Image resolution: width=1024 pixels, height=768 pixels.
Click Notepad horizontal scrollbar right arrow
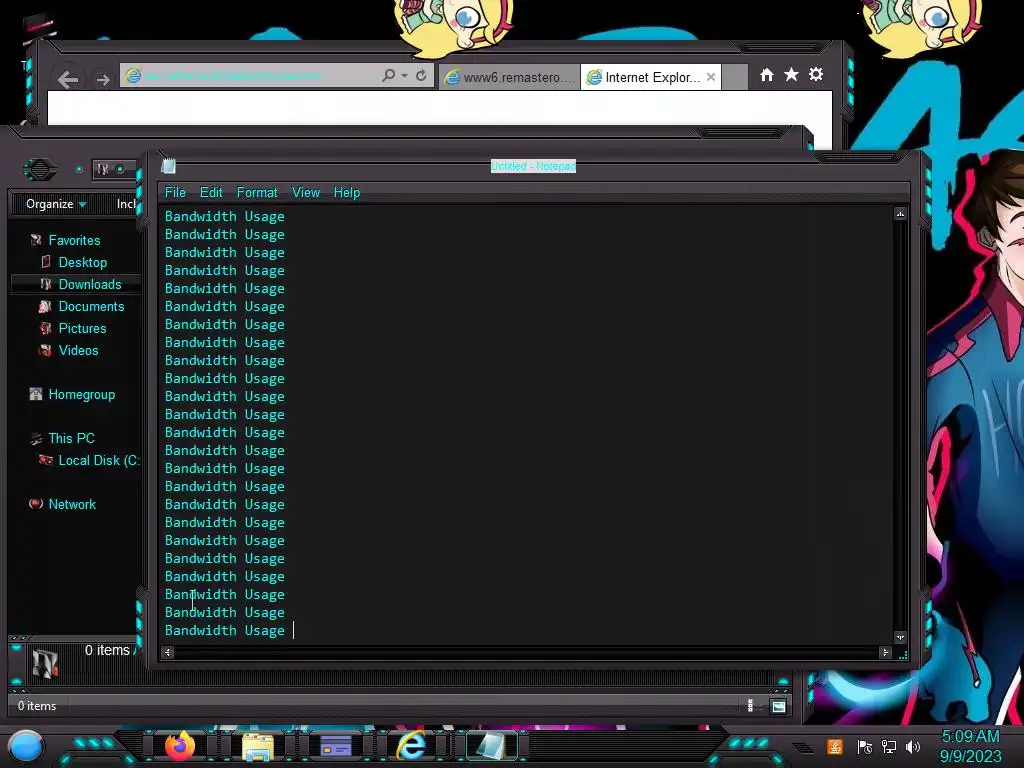[x=885, y=652]
